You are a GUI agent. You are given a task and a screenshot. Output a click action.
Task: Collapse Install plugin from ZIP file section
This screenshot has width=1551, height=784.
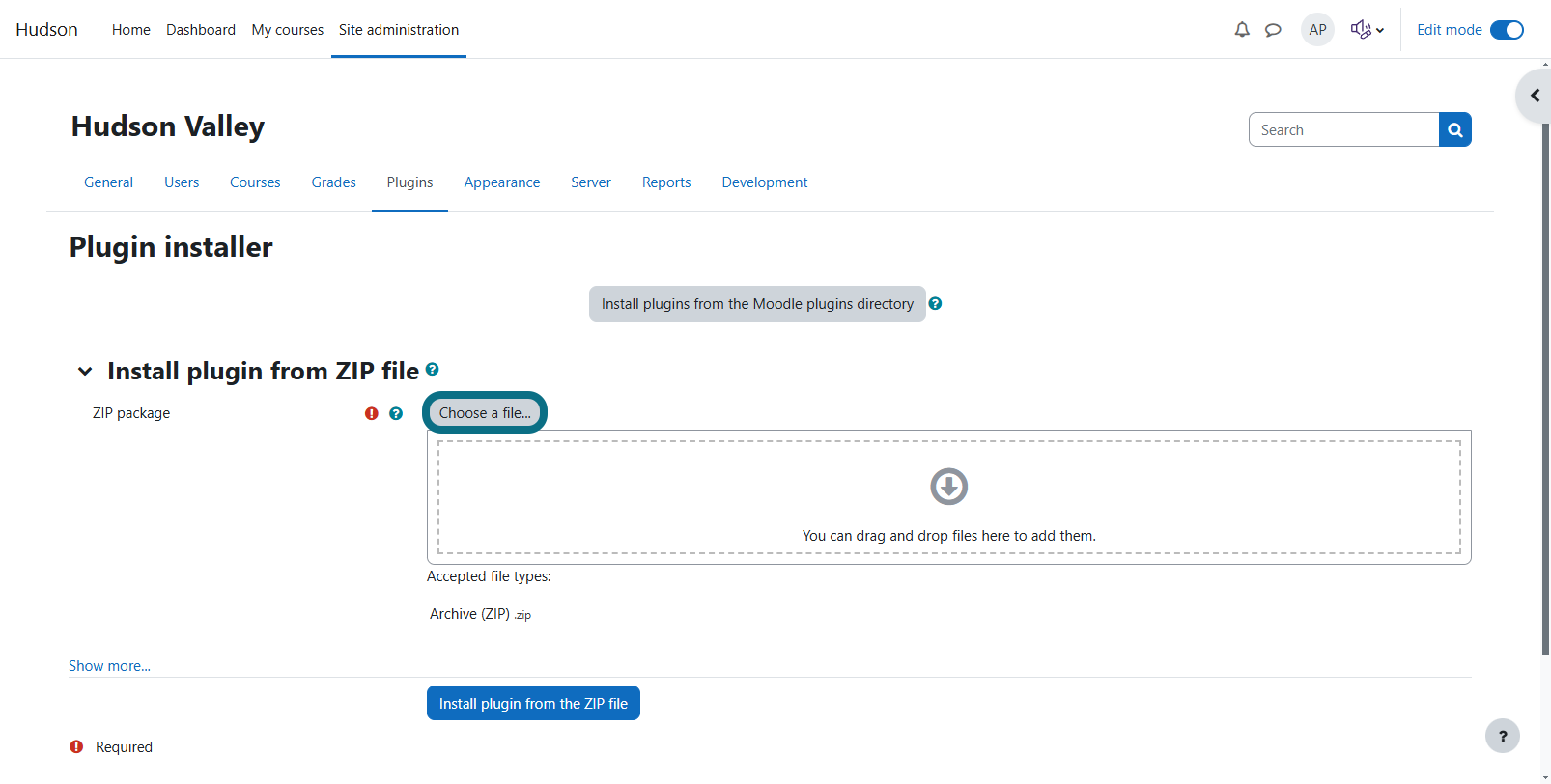(85, 371)
